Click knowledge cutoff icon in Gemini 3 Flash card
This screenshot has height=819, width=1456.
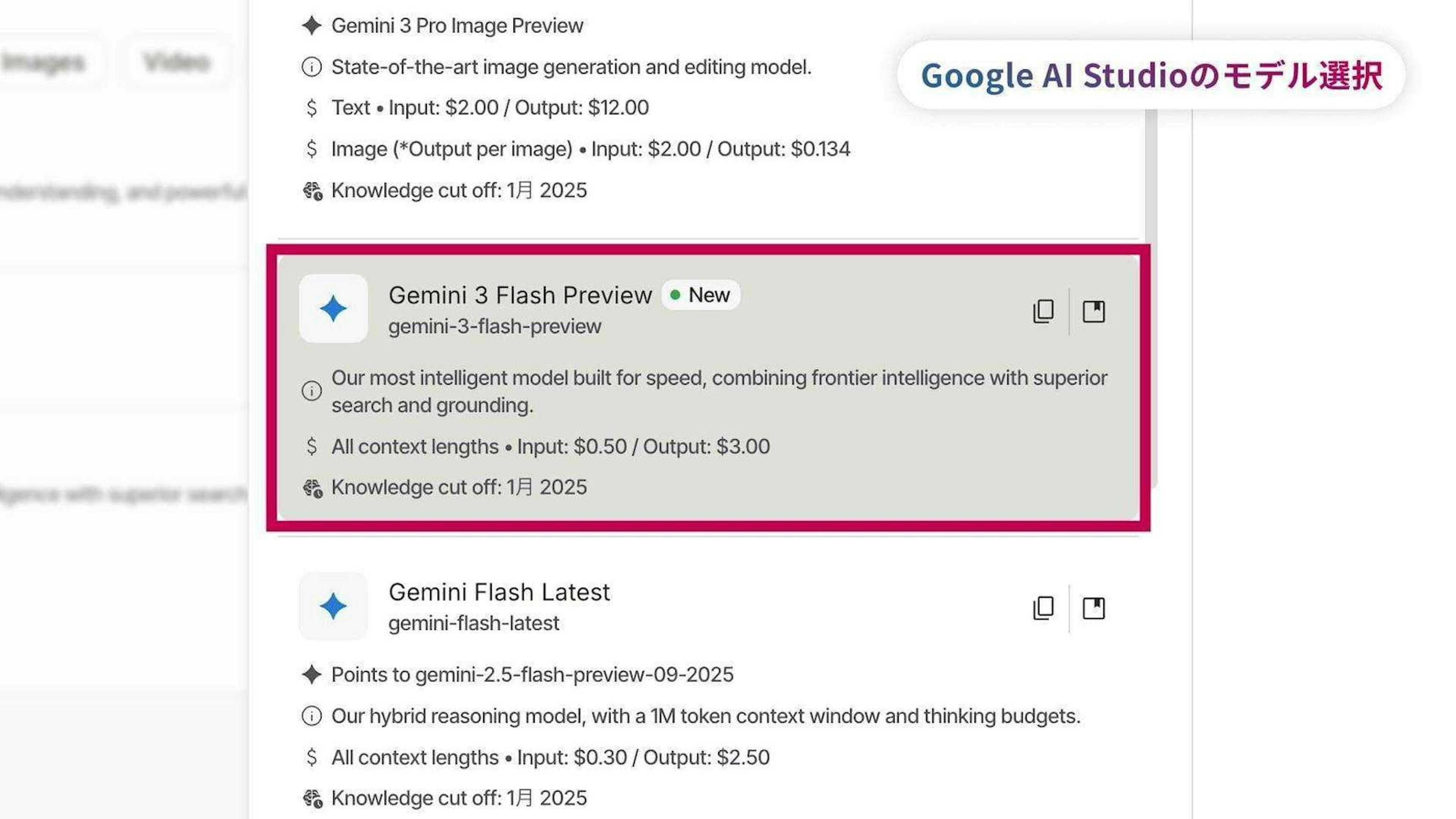(312, 488)
